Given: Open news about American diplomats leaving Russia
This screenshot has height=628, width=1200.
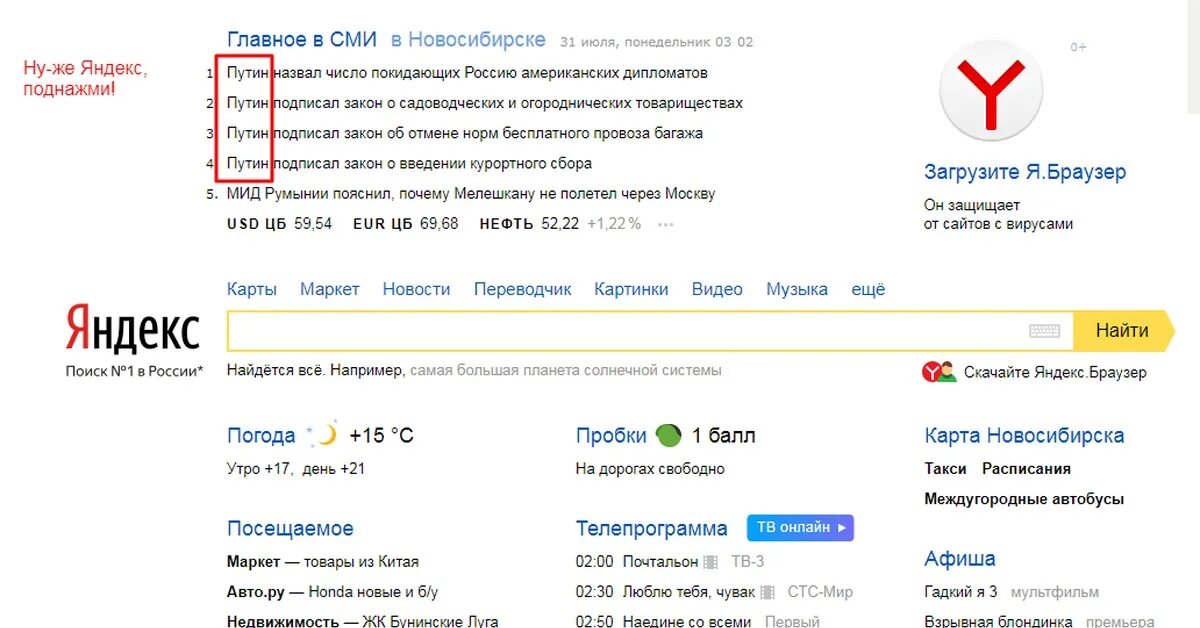Looking at the screenshot, I should tap(467, 73).
